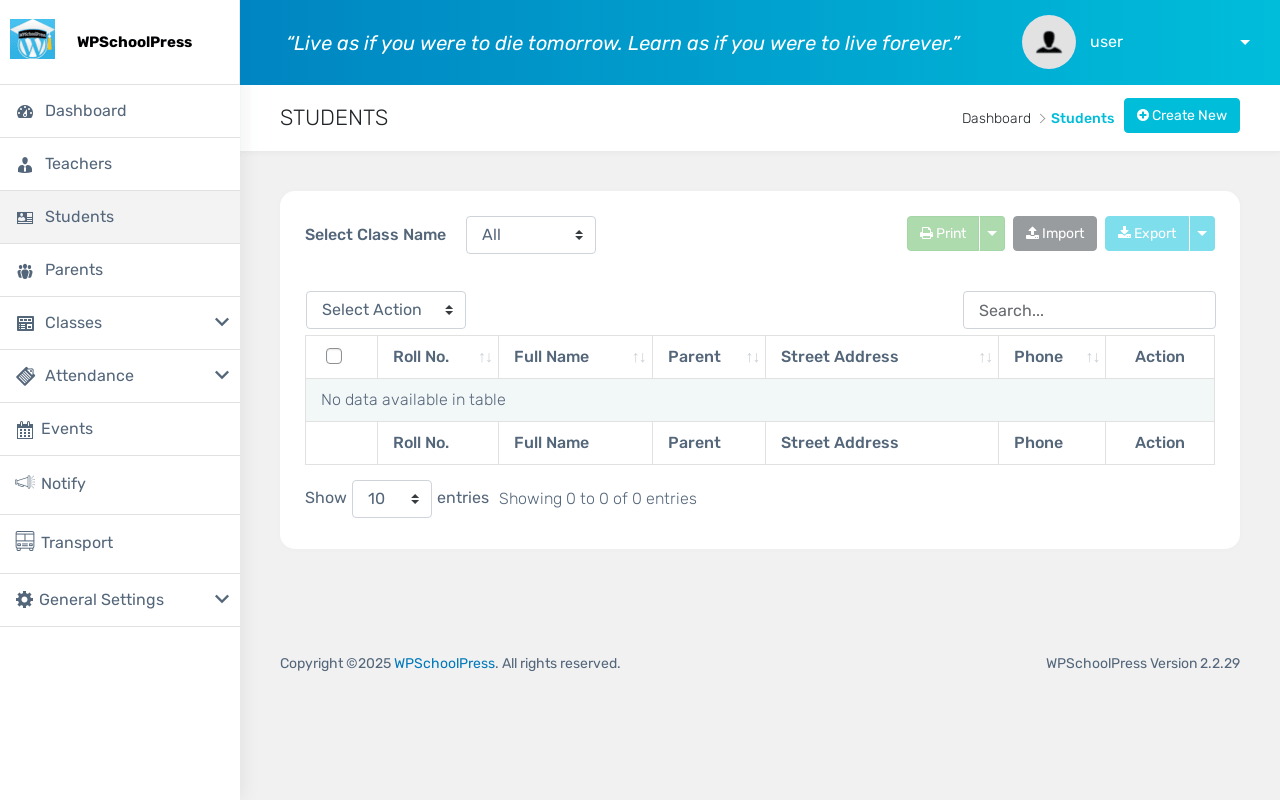
Task: Open the Select Class Name dropdown
Action: 531,235
